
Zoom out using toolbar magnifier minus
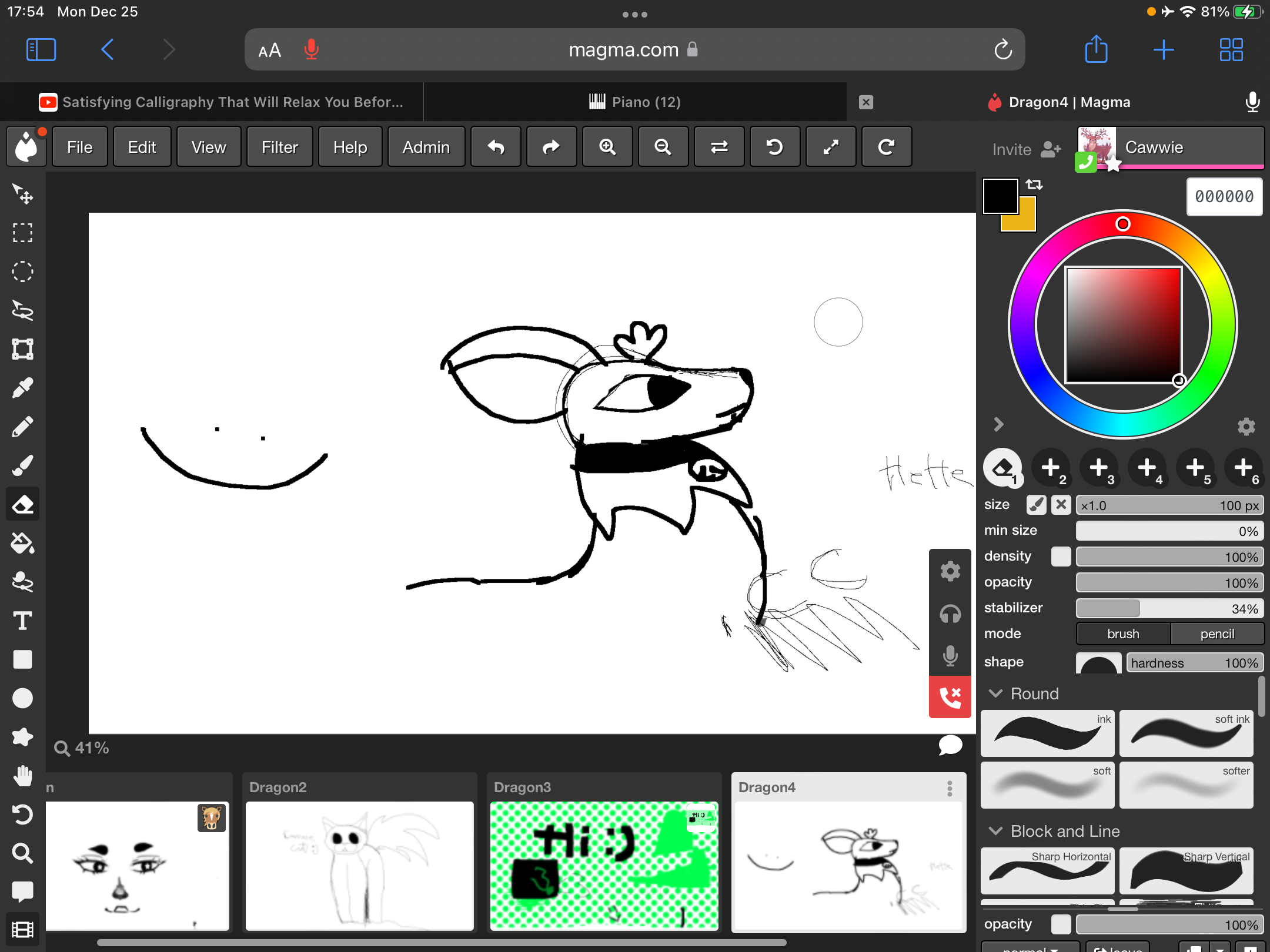(663, 147)
